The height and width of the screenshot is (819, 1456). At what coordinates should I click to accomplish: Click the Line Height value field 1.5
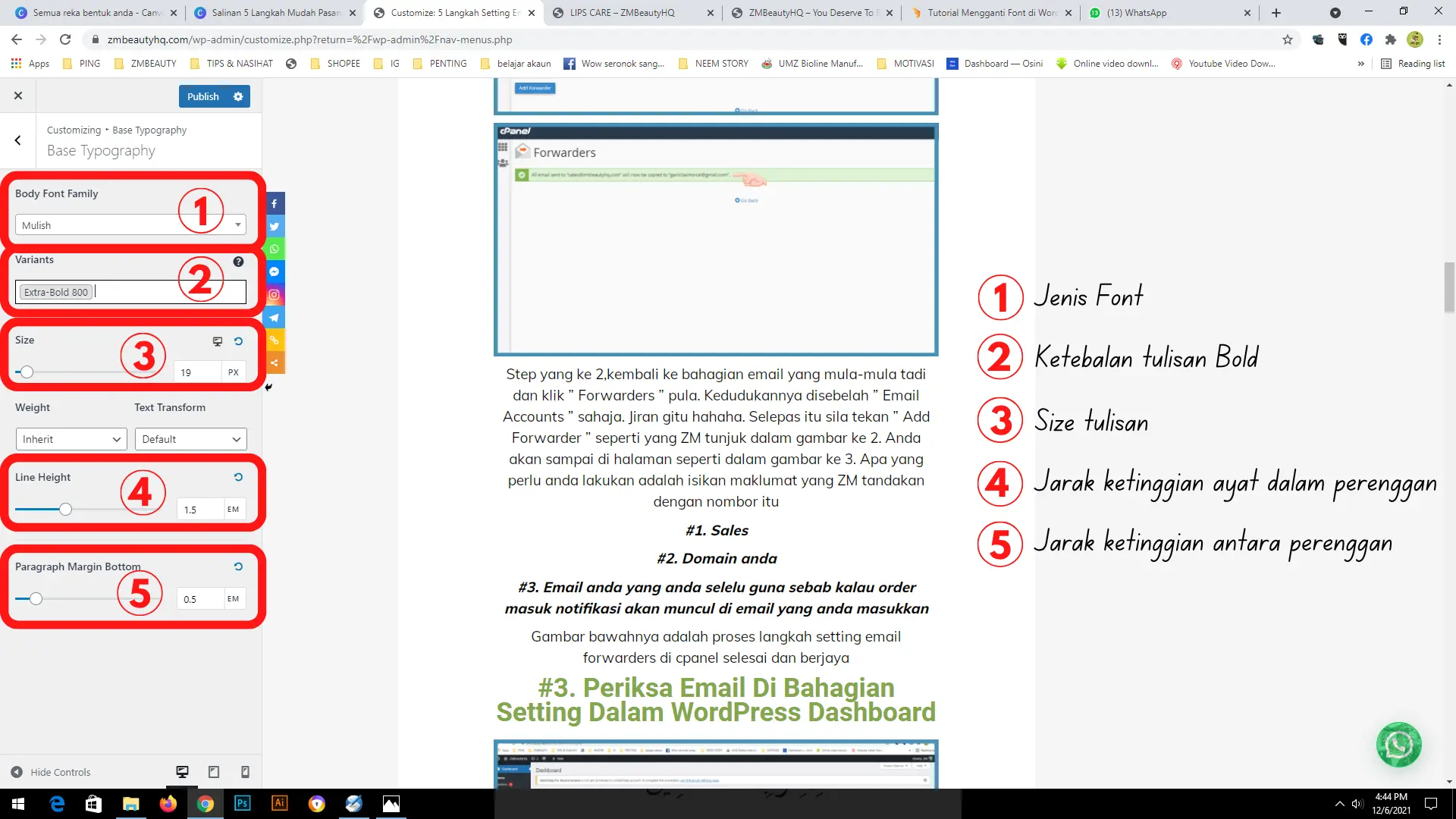click(x=200, y=510)
